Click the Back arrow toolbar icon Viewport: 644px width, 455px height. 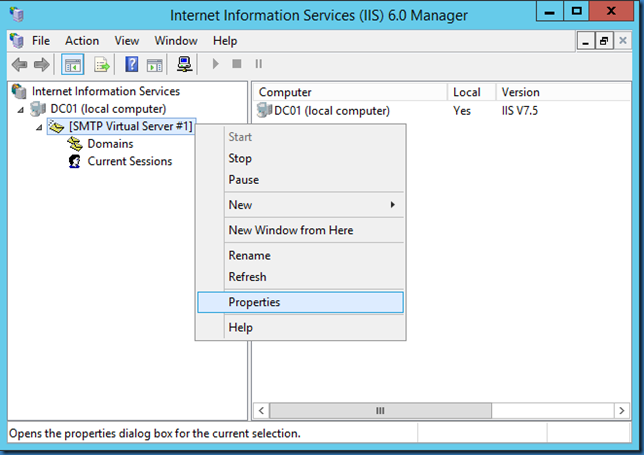pyautogui.click(x=19, y=65)
